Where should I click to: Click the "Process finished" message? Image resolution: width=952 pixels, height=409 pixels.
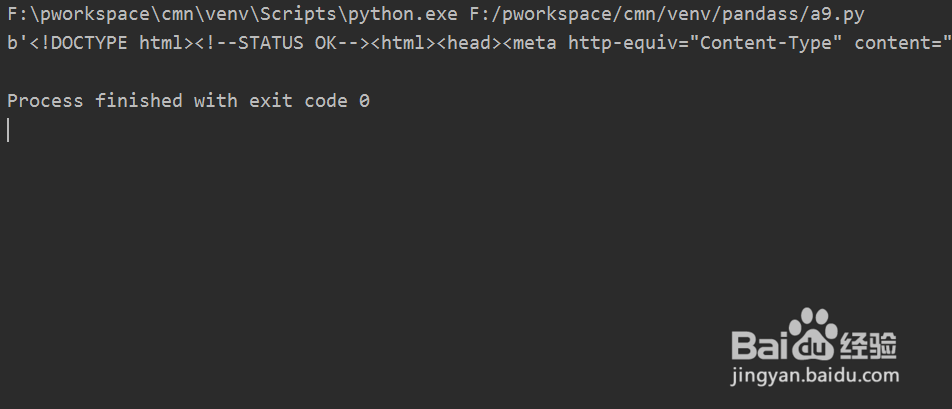pyautogui.click(x=95, y=101)
